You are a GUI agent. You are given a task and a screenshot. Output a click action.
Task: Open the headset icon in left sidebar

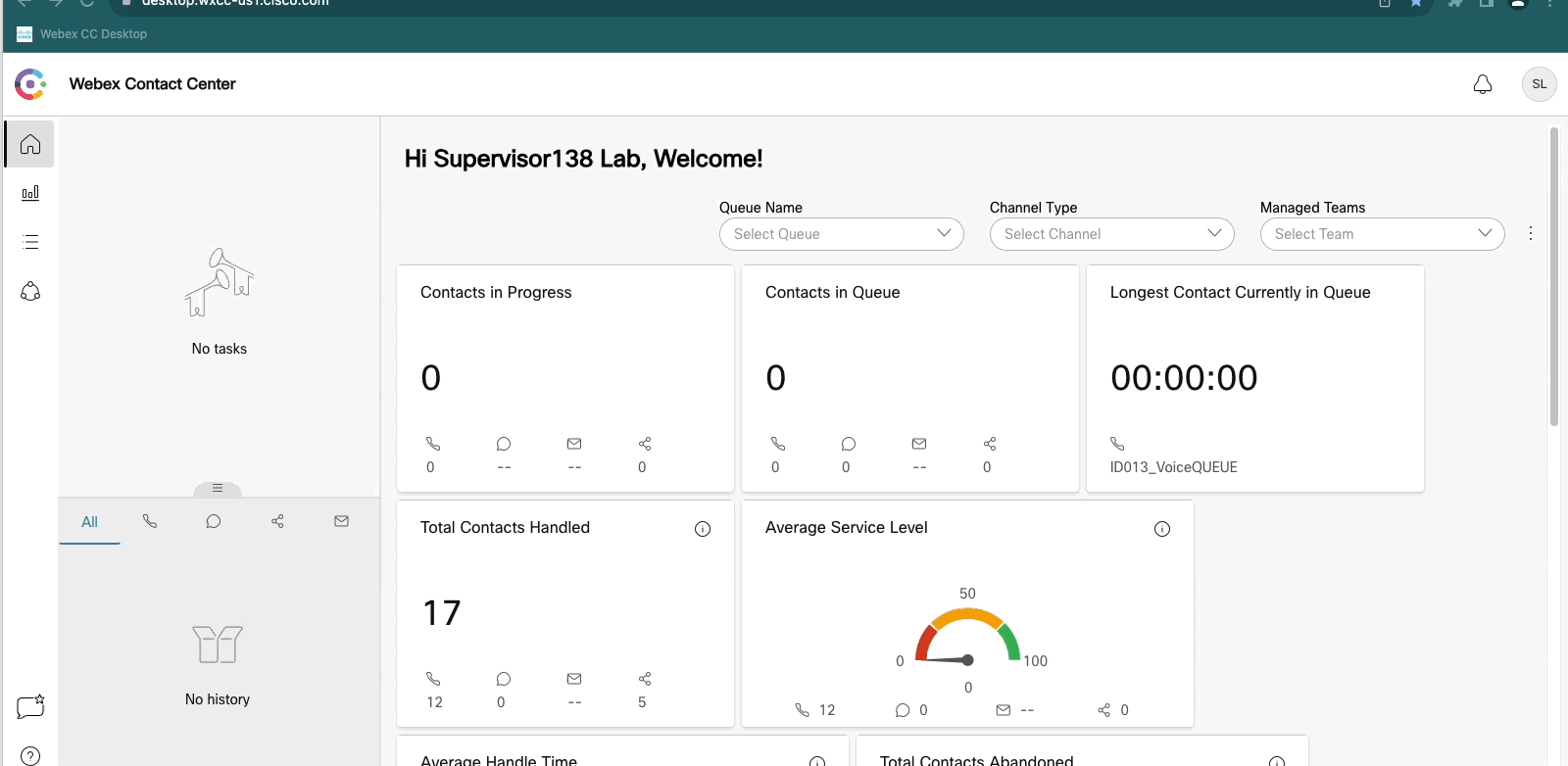[30, 291]
